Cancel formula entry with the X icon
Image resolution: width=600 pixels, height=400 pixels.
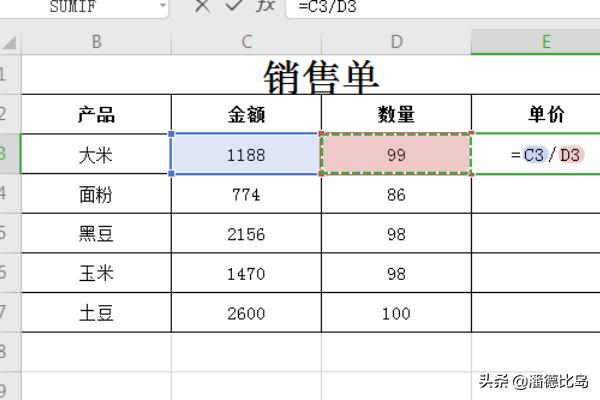pyautogui.click(x=202, y=6)
